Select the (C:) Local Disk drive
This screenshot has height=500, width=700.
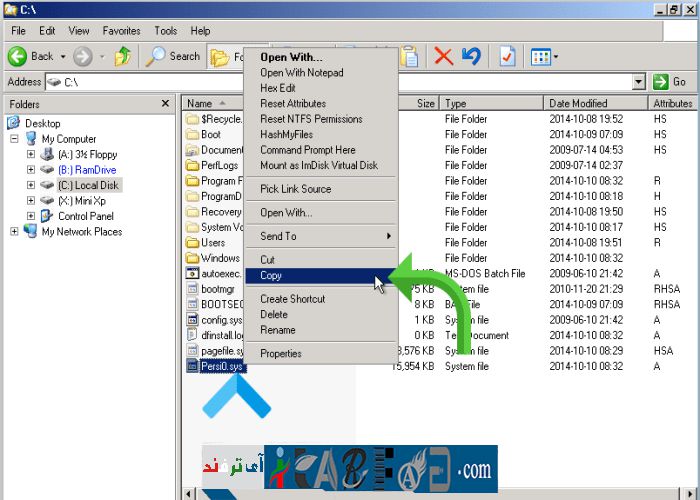pyautogui.click(x=88, y=185)
